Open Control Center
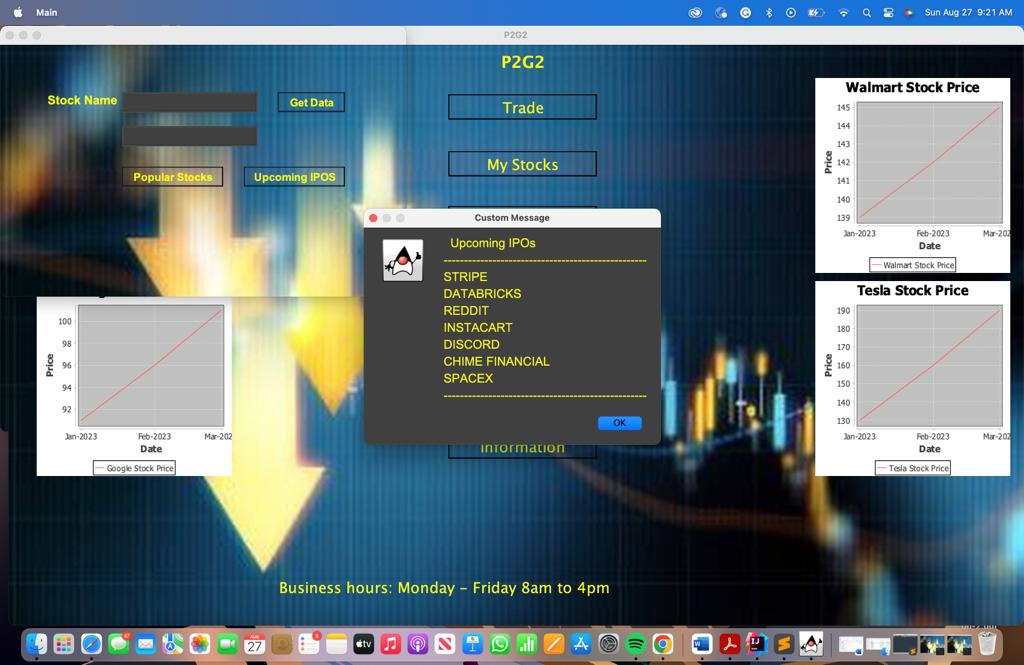This screenshot has width=1024, height=665. [888, 12]
